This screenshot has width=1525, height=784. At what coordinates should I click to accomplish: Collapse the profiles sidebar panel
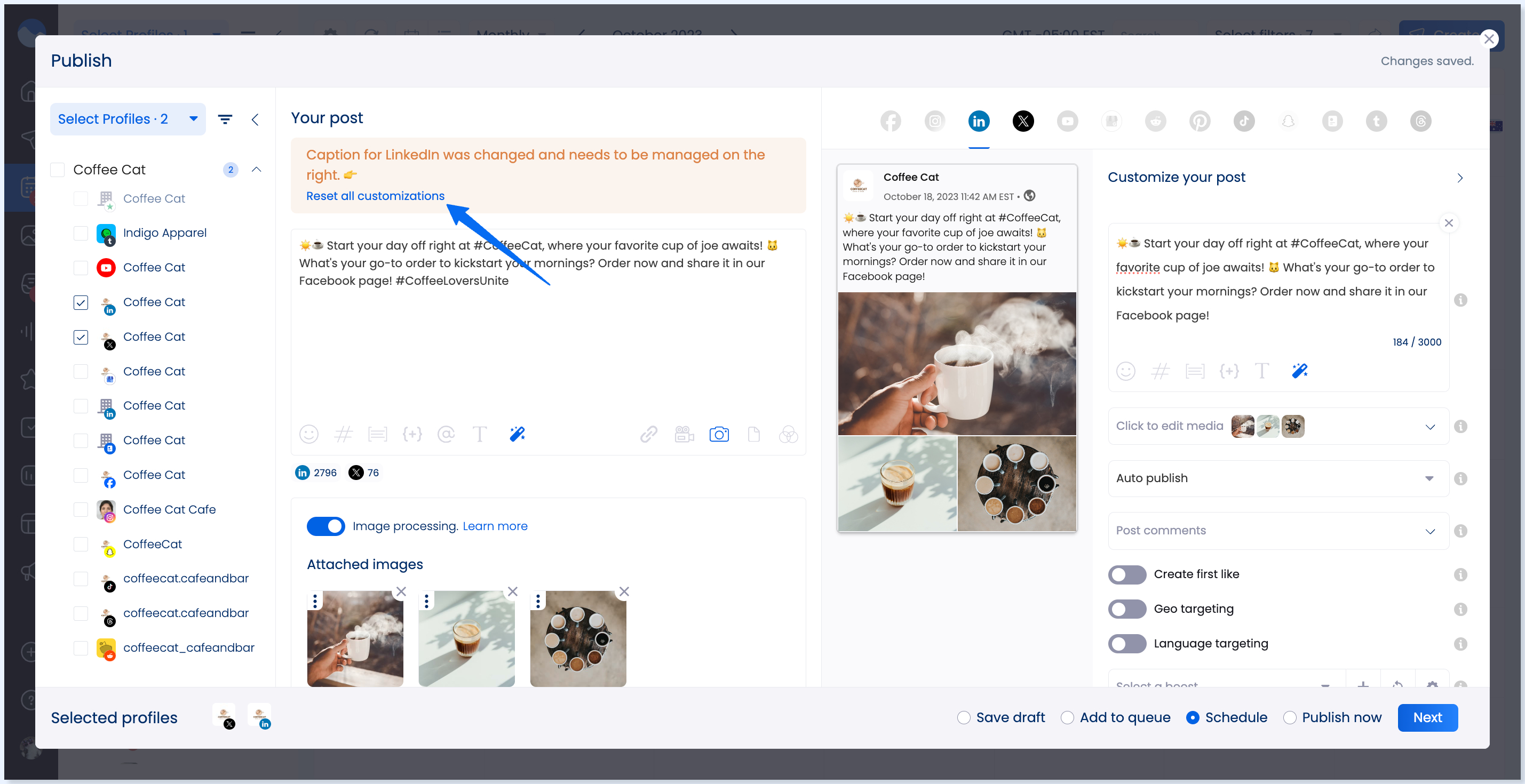pos(255,119)
